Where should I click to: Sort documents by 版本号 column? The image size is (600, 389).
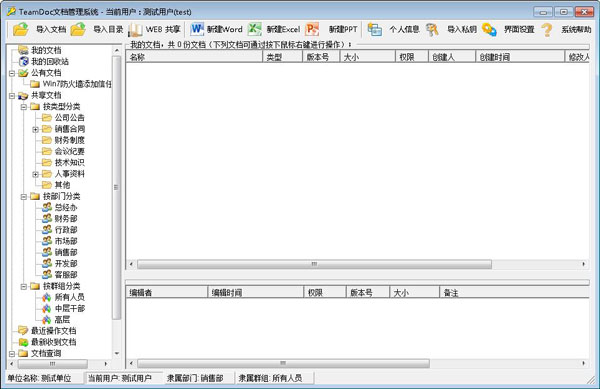click(321, 57)
